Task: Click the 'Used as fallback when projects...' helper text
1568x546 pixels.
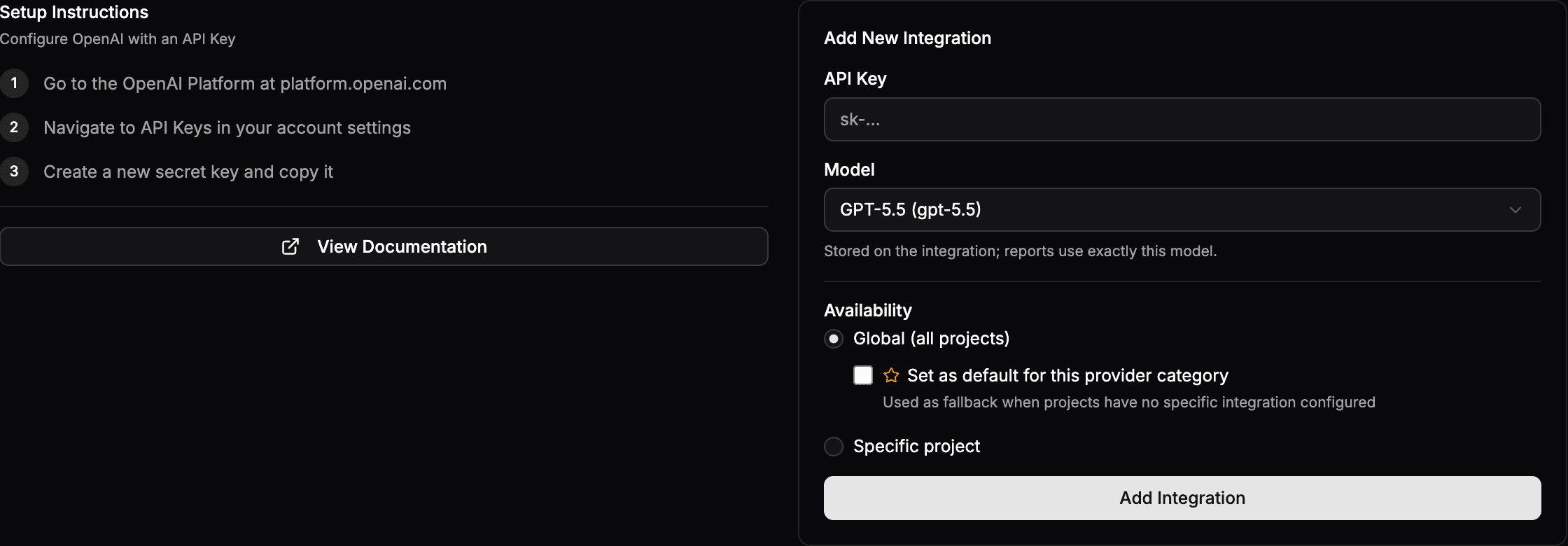Action: [x=1128, y=402]
